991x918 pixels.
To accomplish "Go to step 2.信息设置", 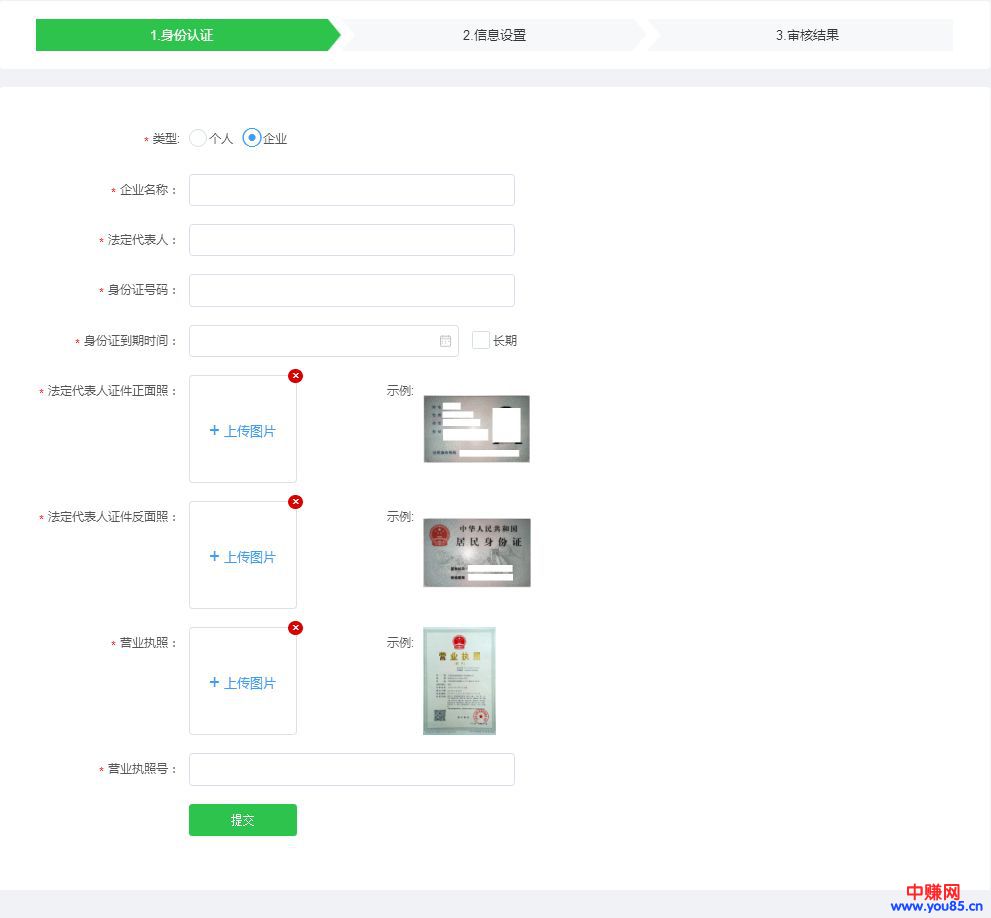I will [x=494, y=35].
